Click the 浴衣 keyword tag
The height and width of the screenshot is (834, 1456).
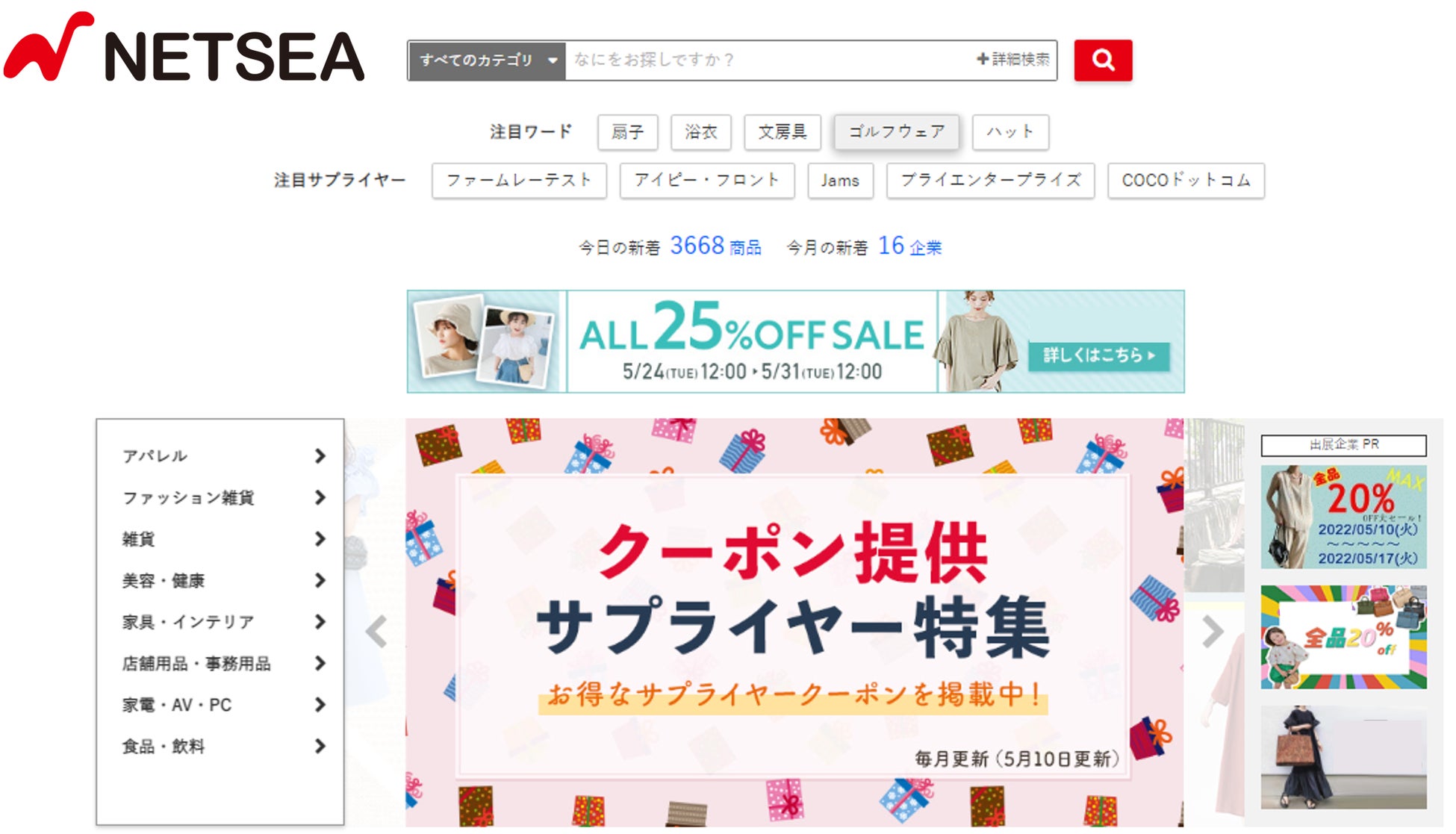point(700,132)
